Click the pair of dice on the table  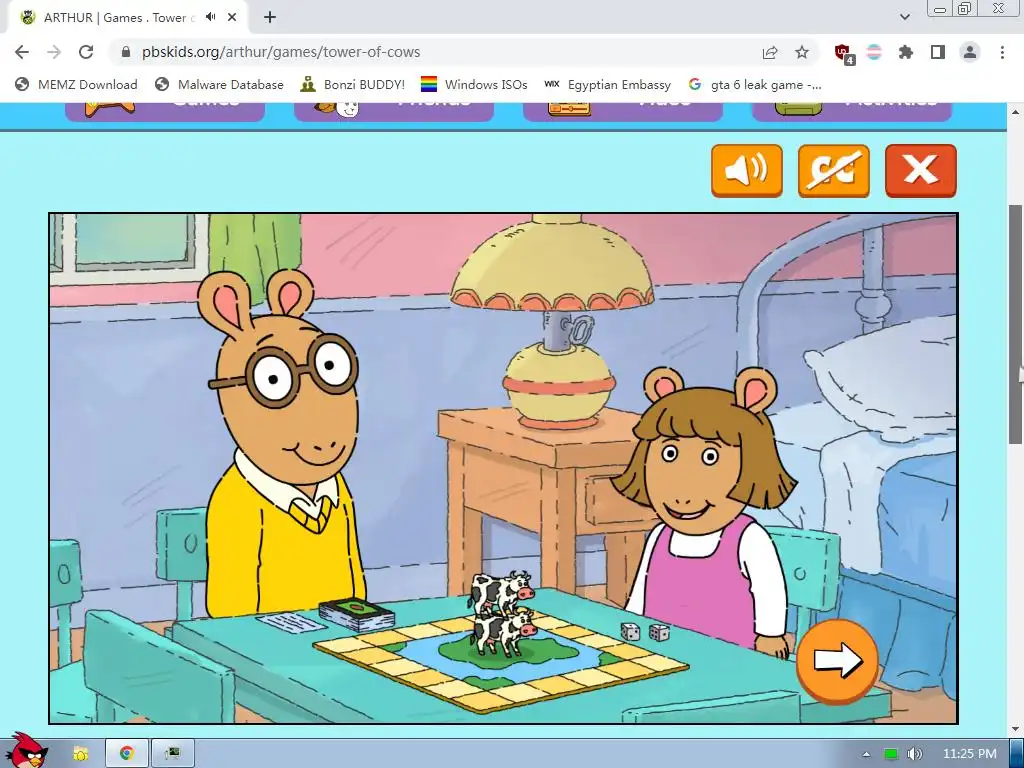[x=644, y=632]
